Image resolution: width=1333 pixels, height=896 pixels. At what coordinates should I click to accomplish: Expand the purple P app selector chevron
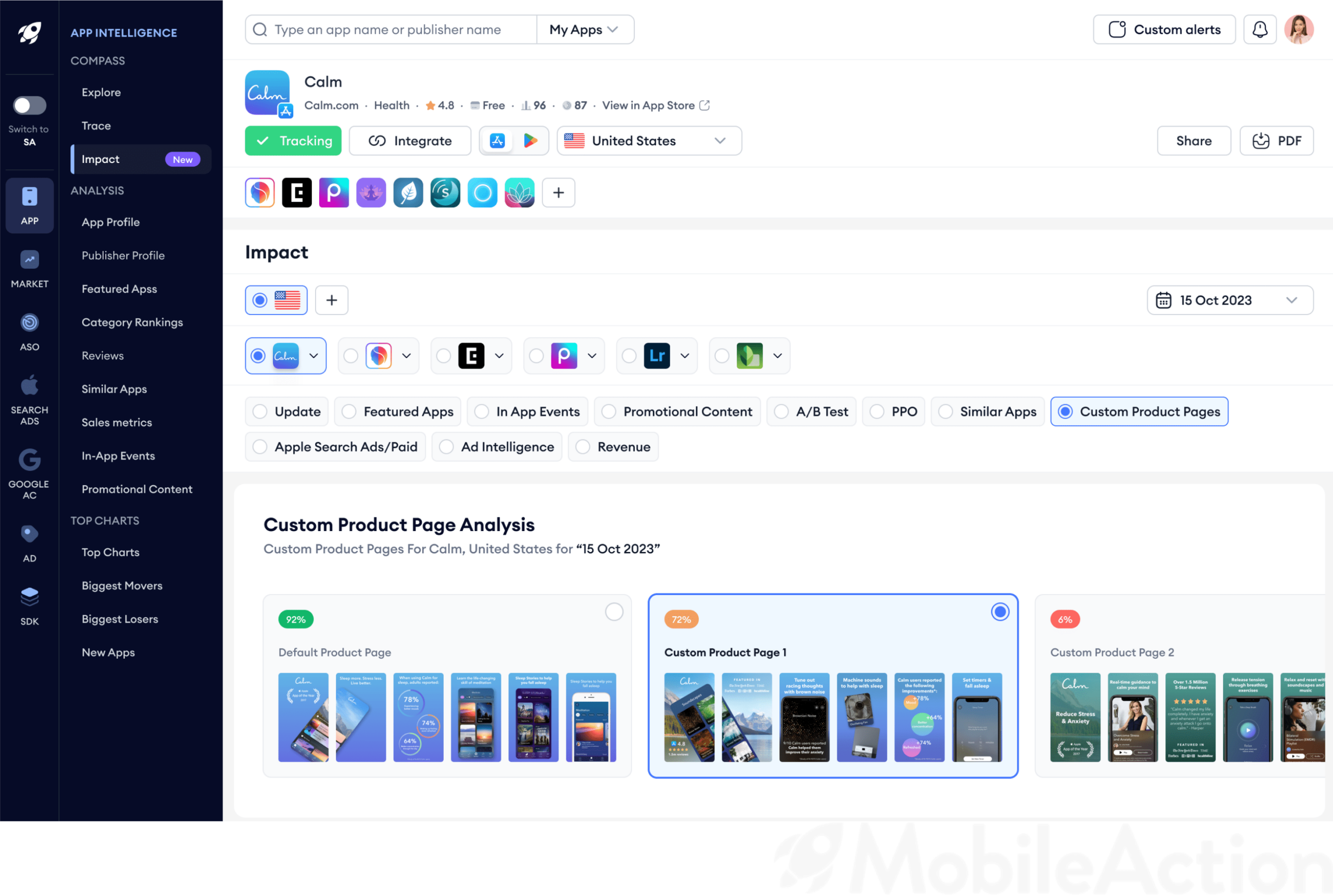(592, 356)
